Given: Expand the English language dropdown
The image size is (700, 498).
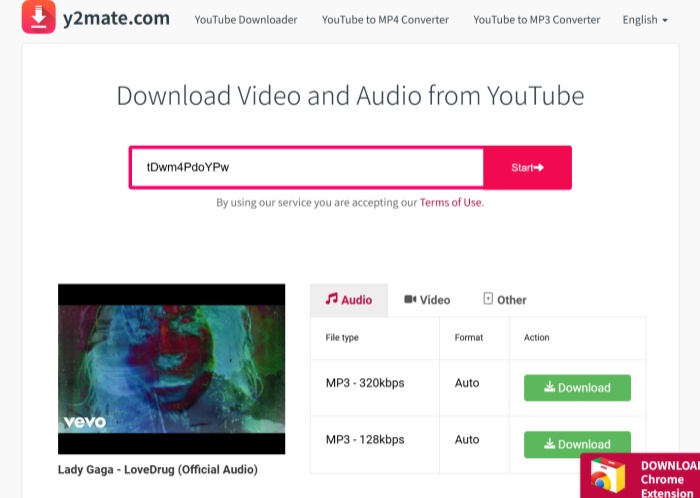Looking at the screenshot, I should coord(645,20).
